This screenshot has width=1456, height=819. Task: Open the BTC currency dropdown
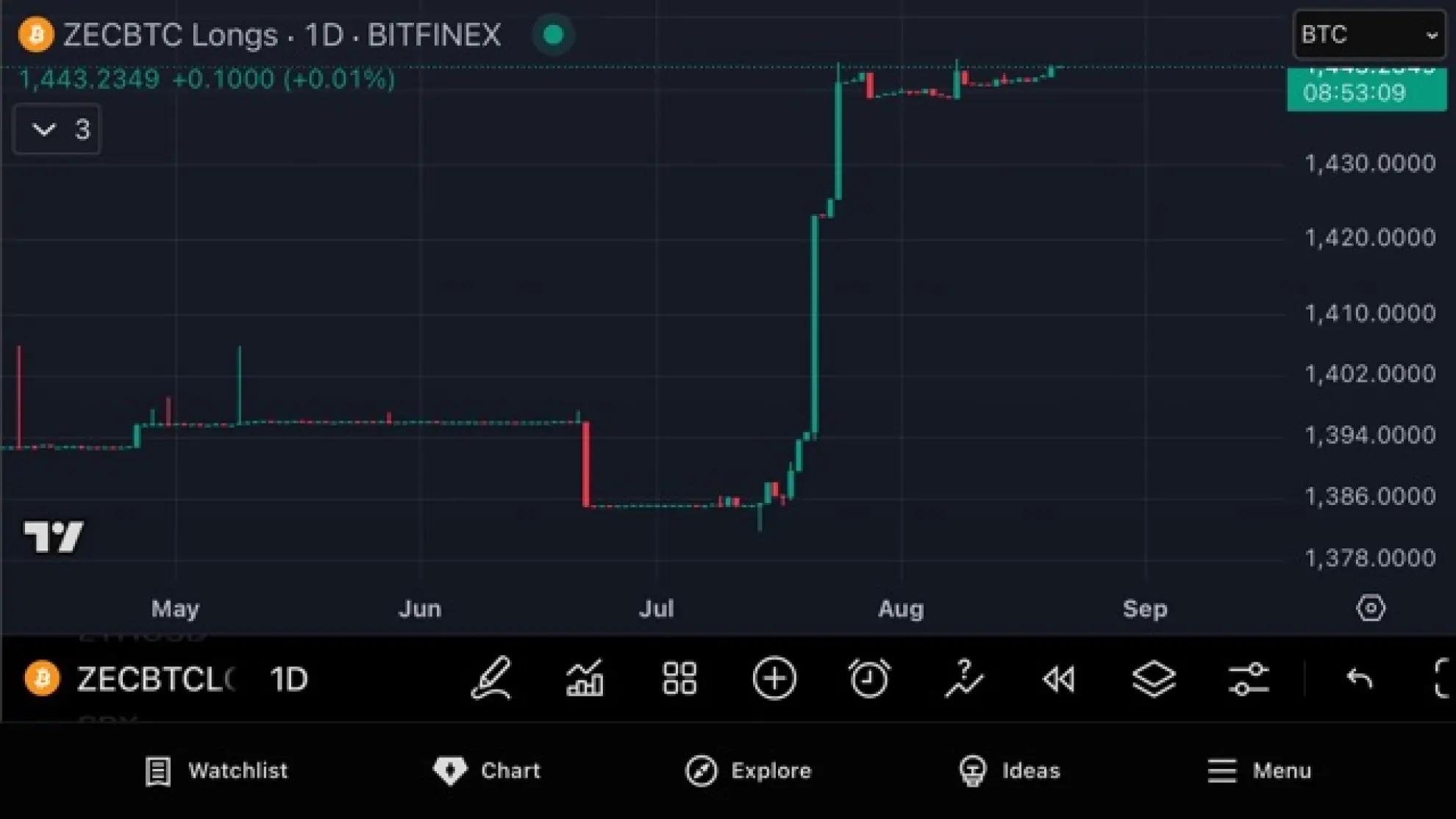(x=1369, y=35)
